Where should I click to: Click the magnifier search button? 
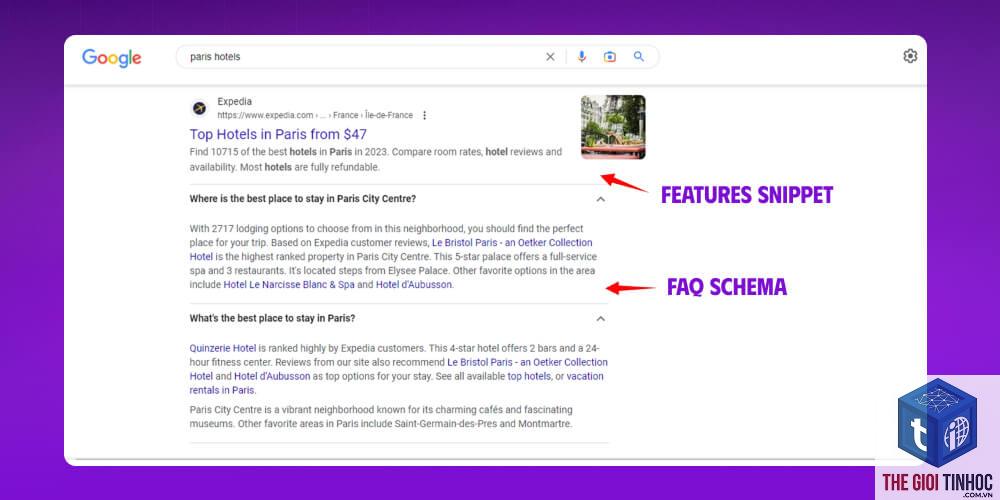coord(638,57)
